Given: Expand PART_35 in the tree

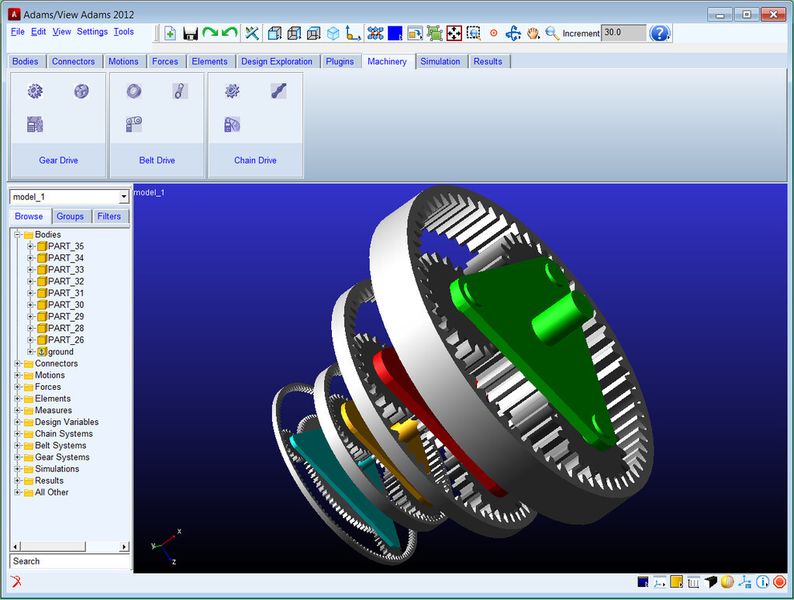Looking at the screenshot, I should (x=30, y=246).
